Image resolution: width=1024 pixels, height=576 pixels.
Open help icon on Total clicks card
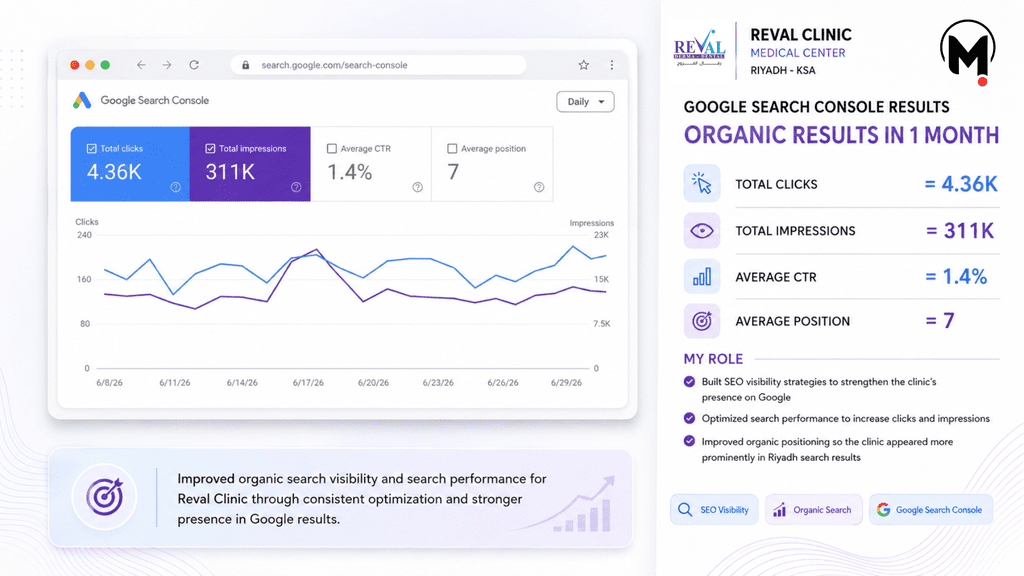(176, 187)
